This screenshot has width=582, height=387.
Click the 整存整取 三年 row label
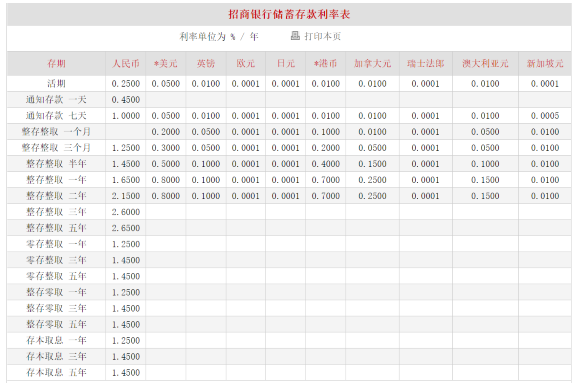tap(56, 212)
